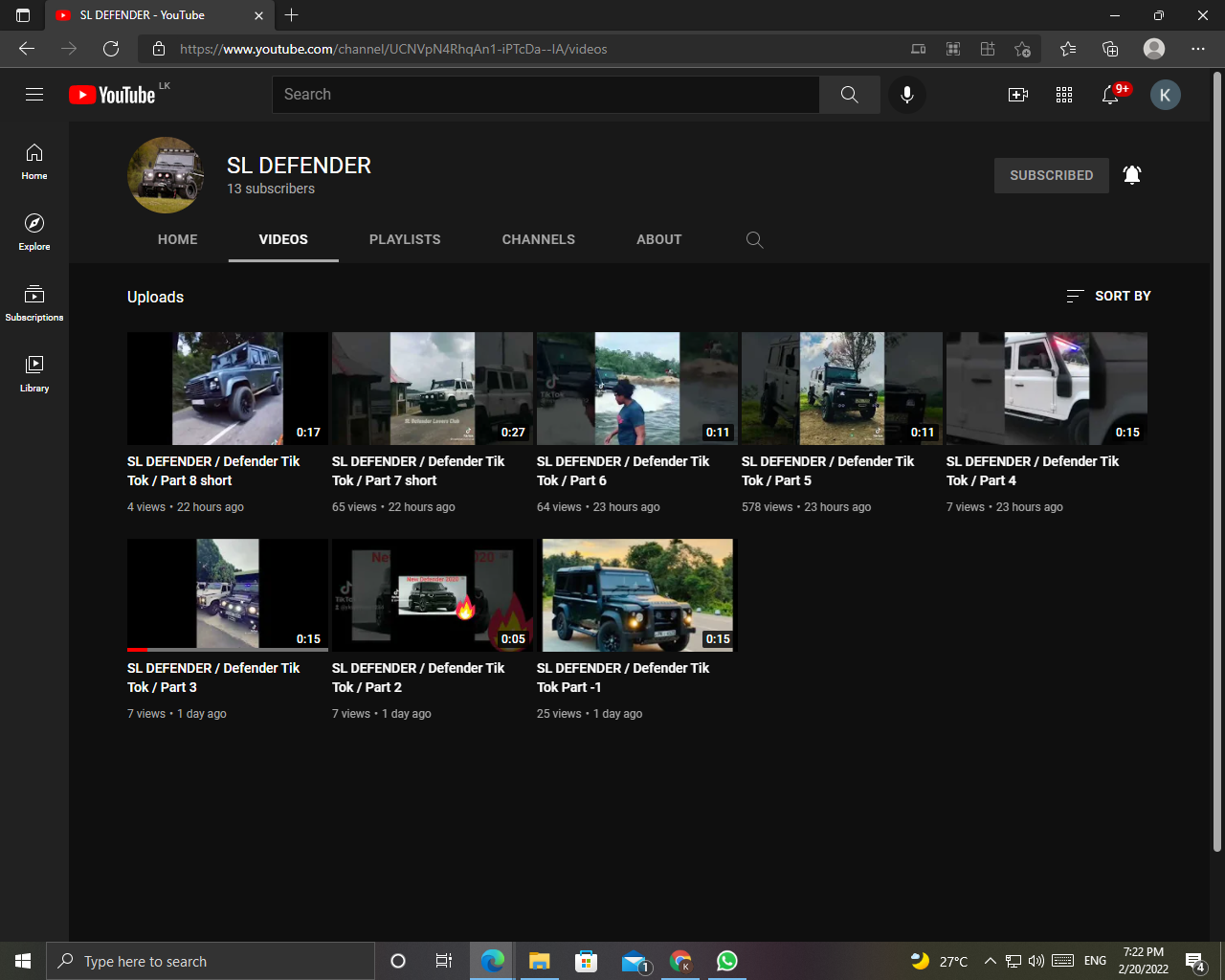The image size is (1225, 980).
Task: Open the Windows Action Center notifications
Action: (1195, 961)
